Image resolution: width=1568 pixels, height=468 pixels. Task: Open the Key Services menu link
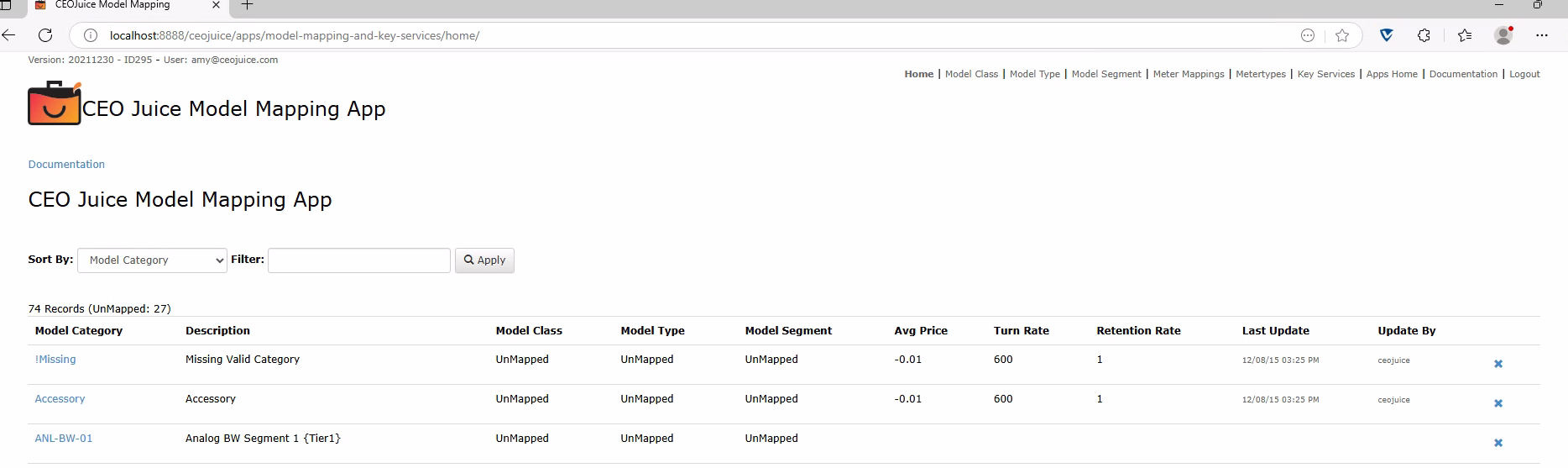[1326, 74]
